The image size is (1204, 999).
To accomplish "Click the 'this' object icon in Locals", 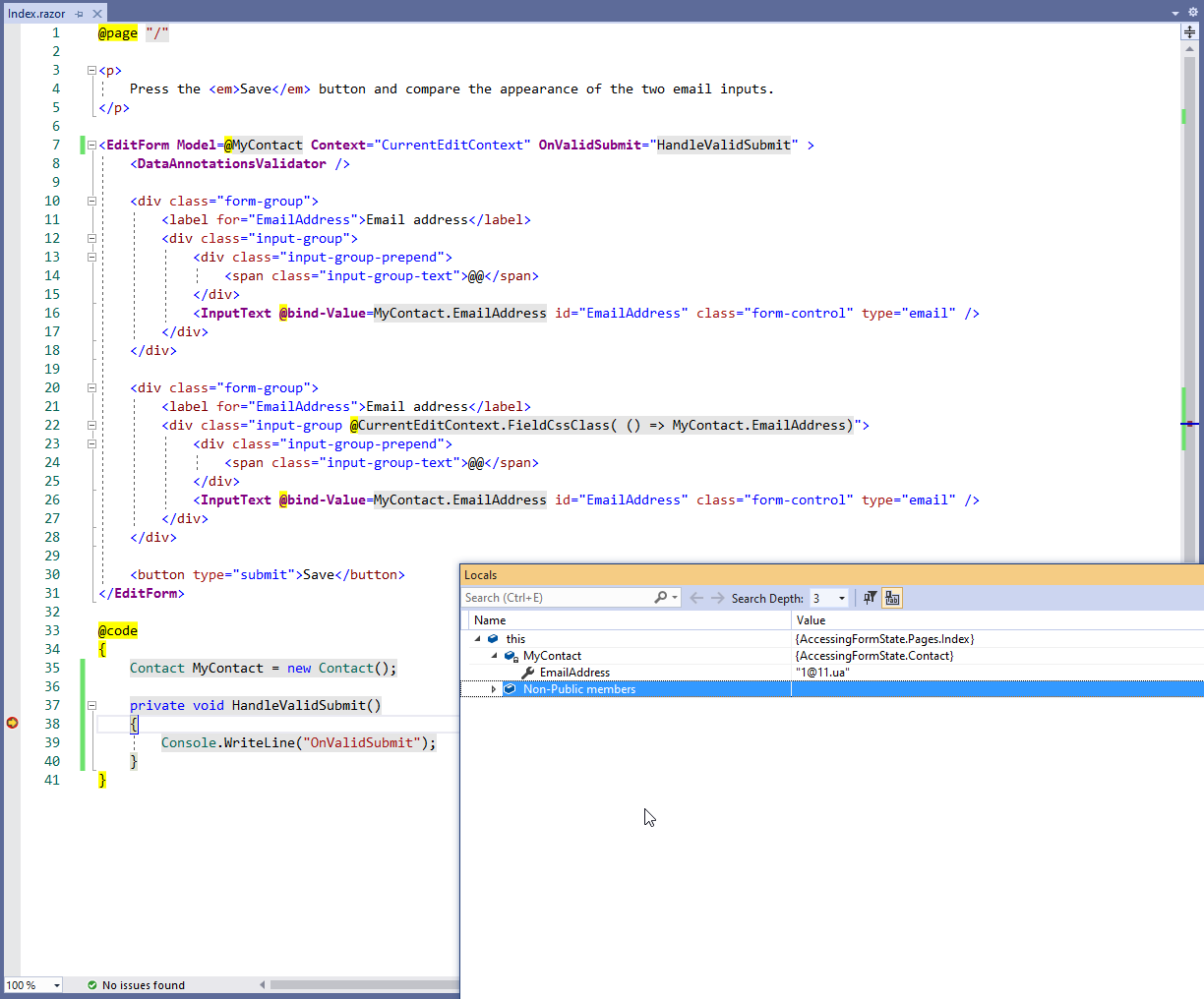I will tap(494, 639).
